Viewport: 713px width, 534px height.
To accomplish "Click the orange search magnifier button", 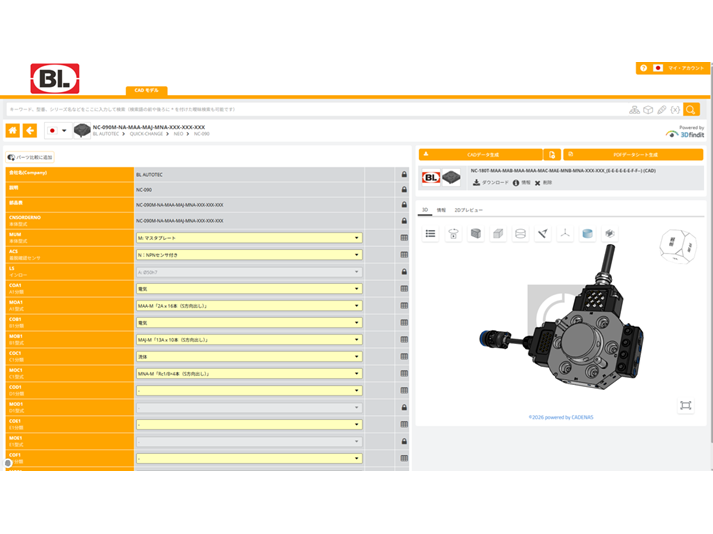I will tap(691, 110).
